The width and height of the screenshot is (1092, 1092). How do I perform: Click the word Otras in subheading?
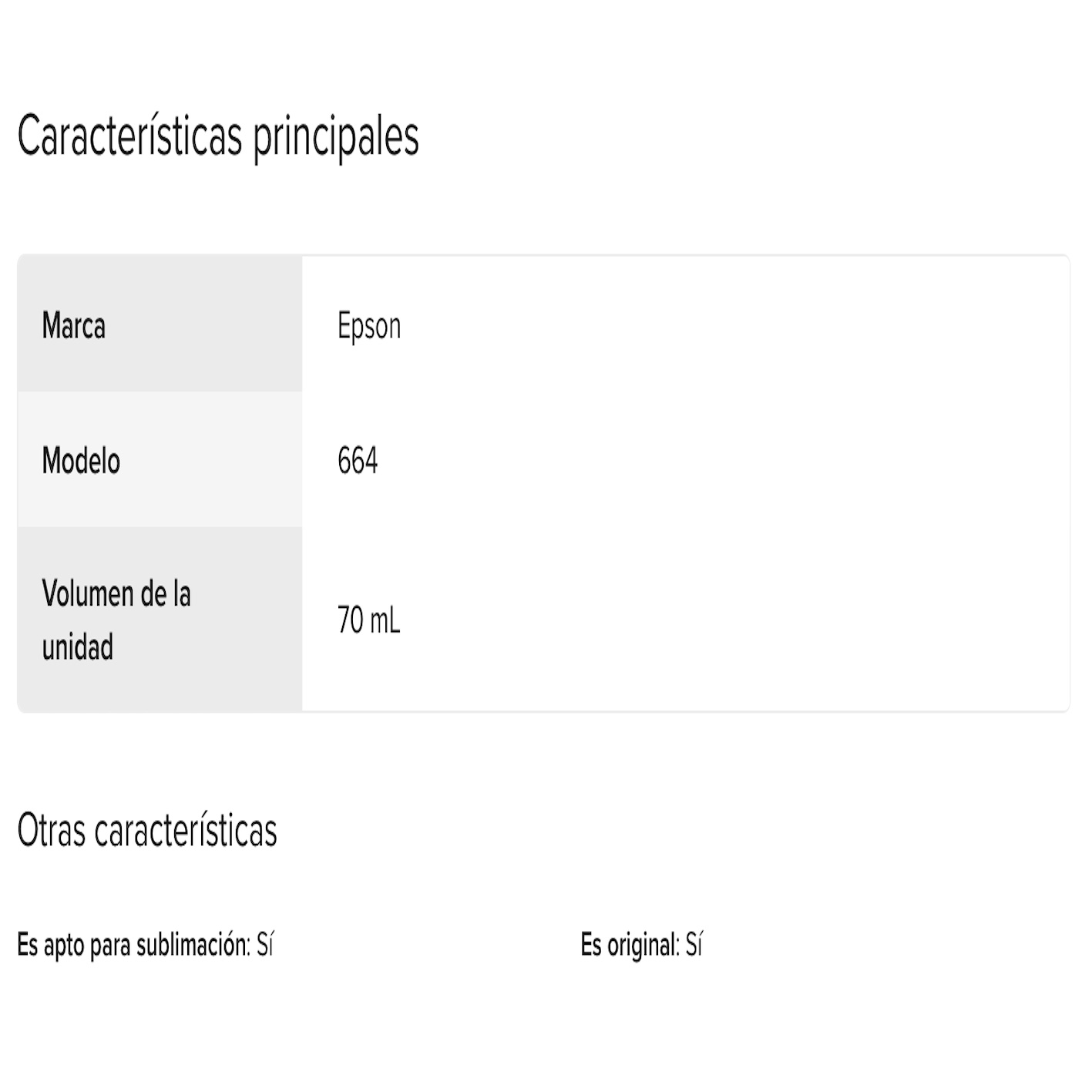(x=52, y=831)
